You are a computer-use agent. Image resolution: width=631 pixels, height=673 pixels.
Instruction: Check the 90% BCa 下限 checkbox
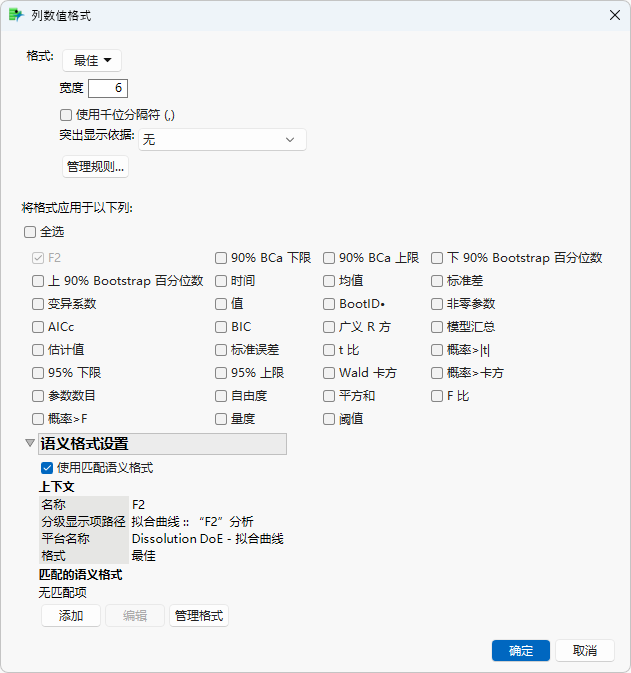click(x=221, y=258)
